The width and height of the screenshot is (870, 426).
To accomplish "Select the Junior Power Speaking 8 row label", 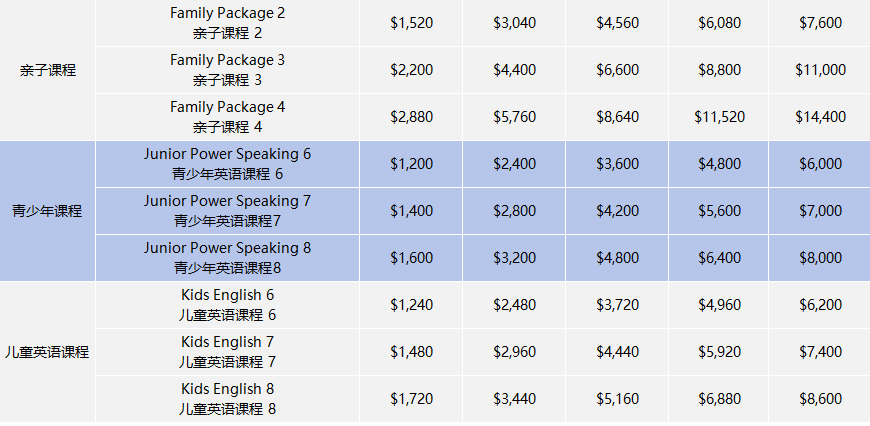I will [227, 257].
